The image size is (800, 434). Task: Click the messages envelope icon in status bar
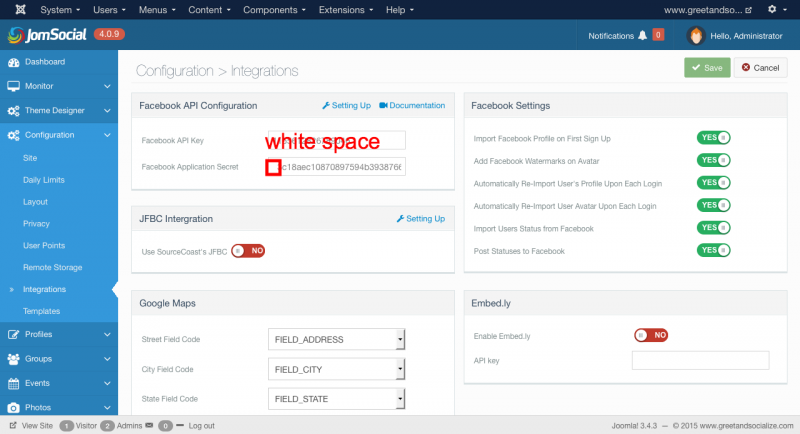coord(149,425)
